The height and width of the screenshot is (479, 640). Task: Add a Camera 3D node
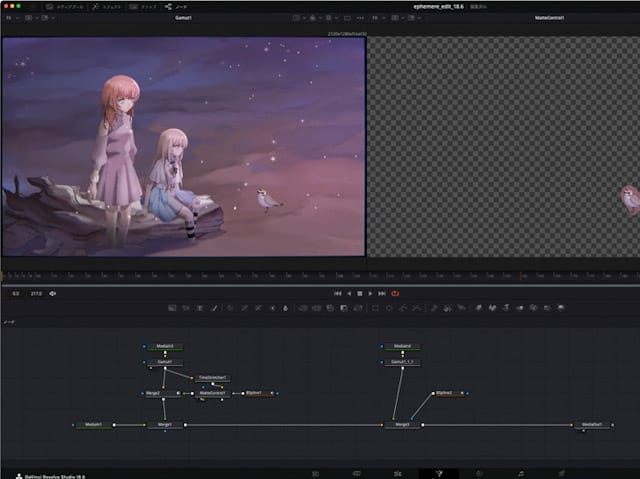click(534, 308)
